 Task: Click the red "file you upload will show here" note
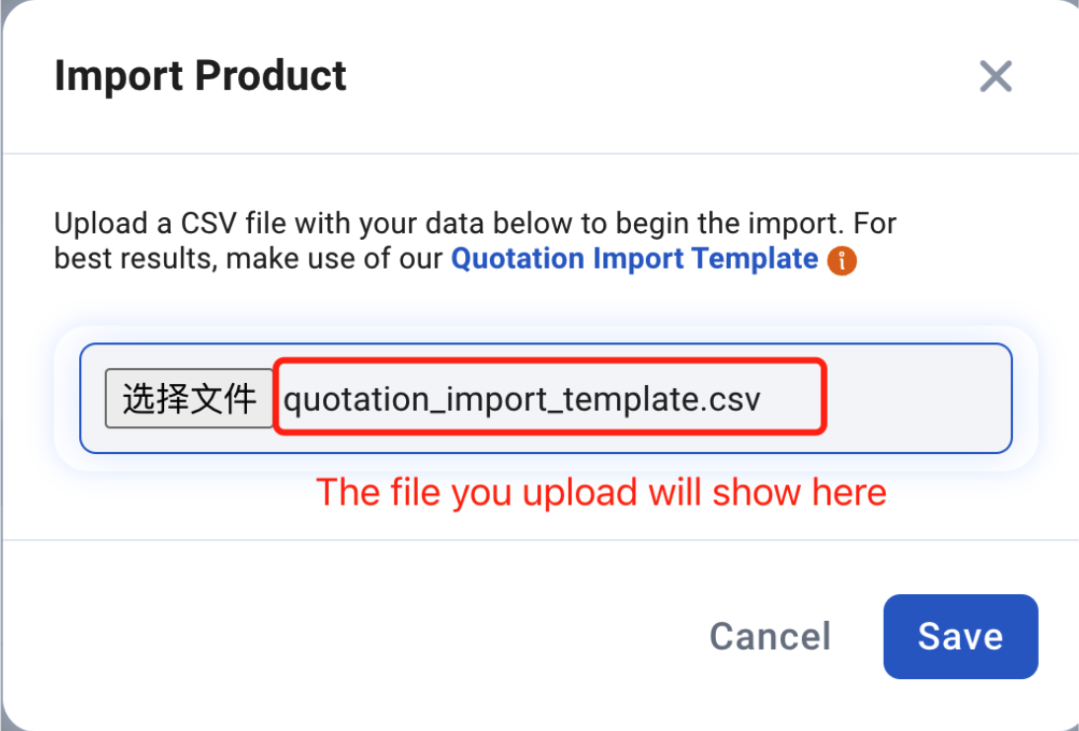(601, 492)
